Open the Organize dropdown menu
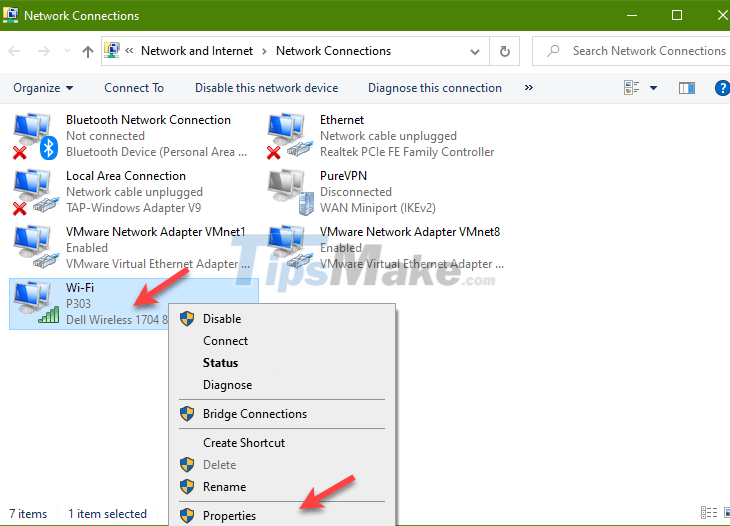This screenshot has height=526, width=730. 43,88
